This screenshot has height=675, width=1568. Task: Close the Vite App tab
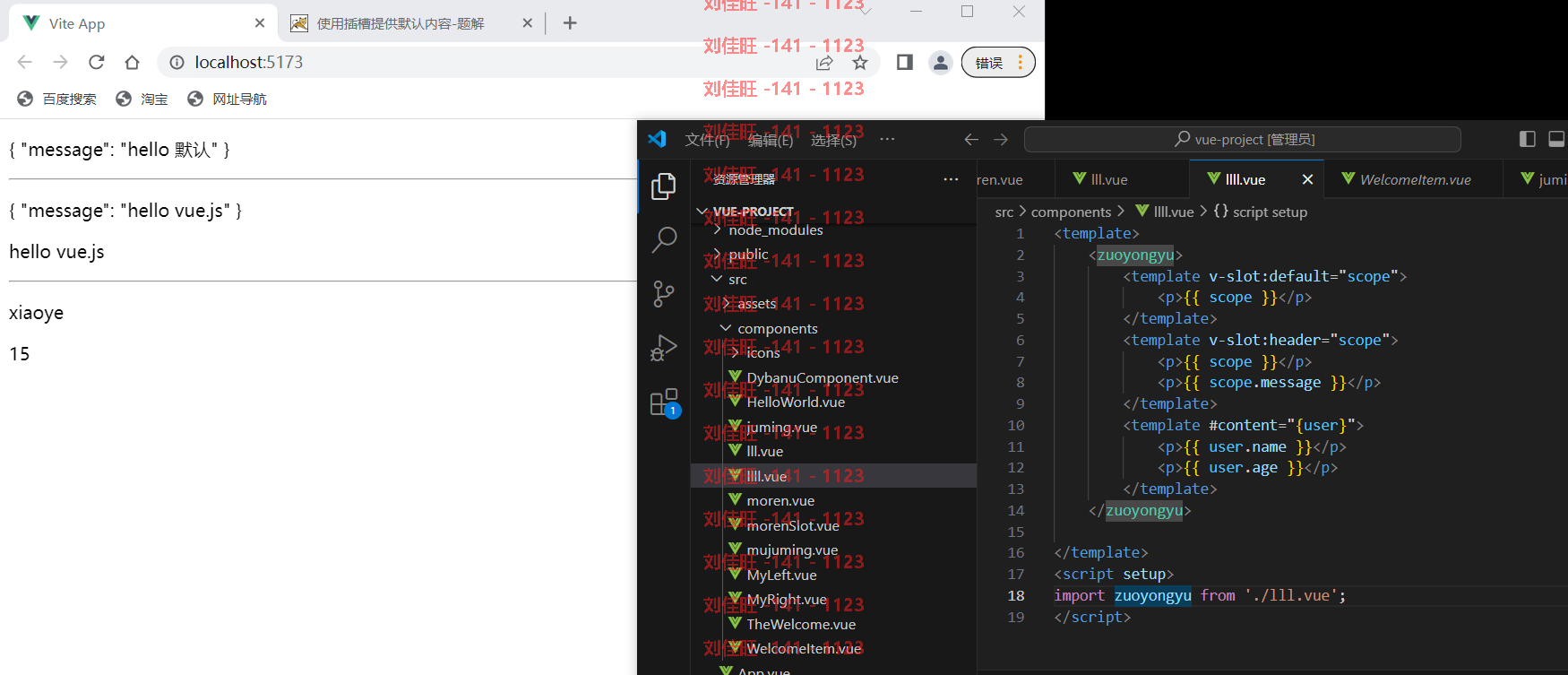[x=260, y=22]
